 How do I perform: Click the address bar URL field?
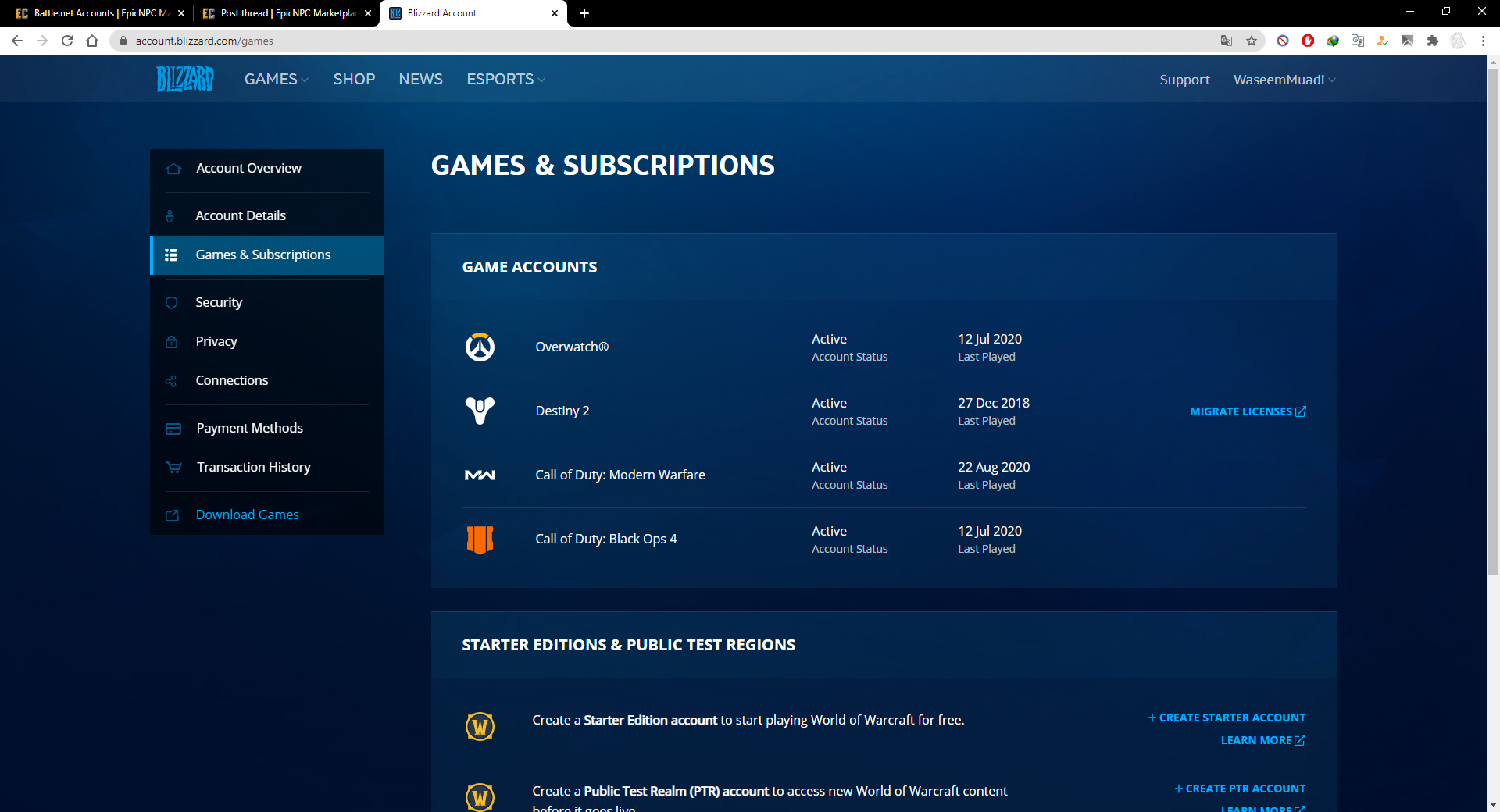672,41
